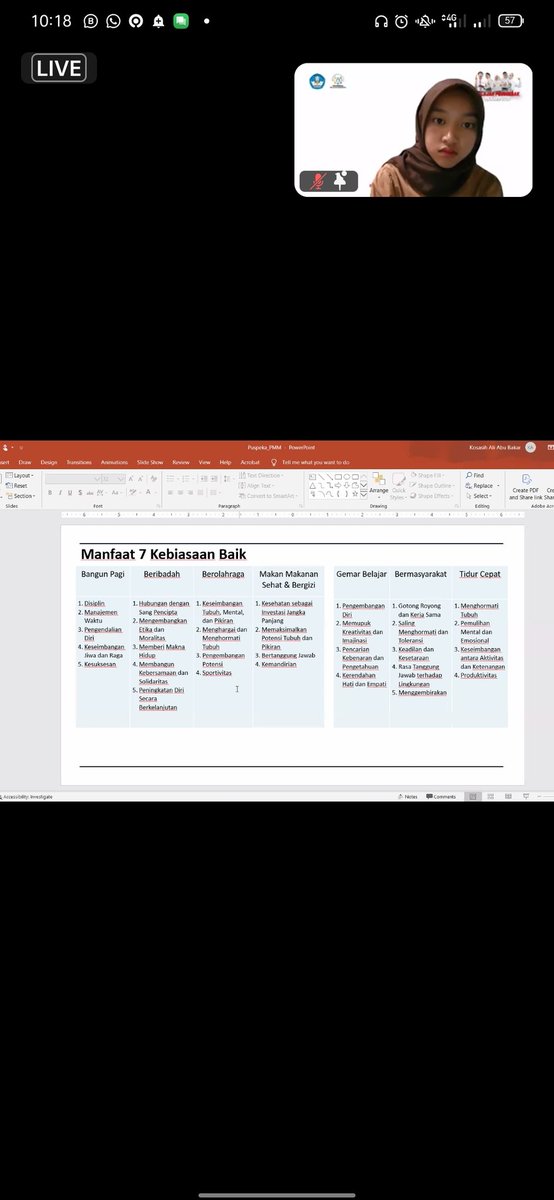Switch to Normal view from the status bar
This screenshot has width=554, height=1200.
pos(472,797)
